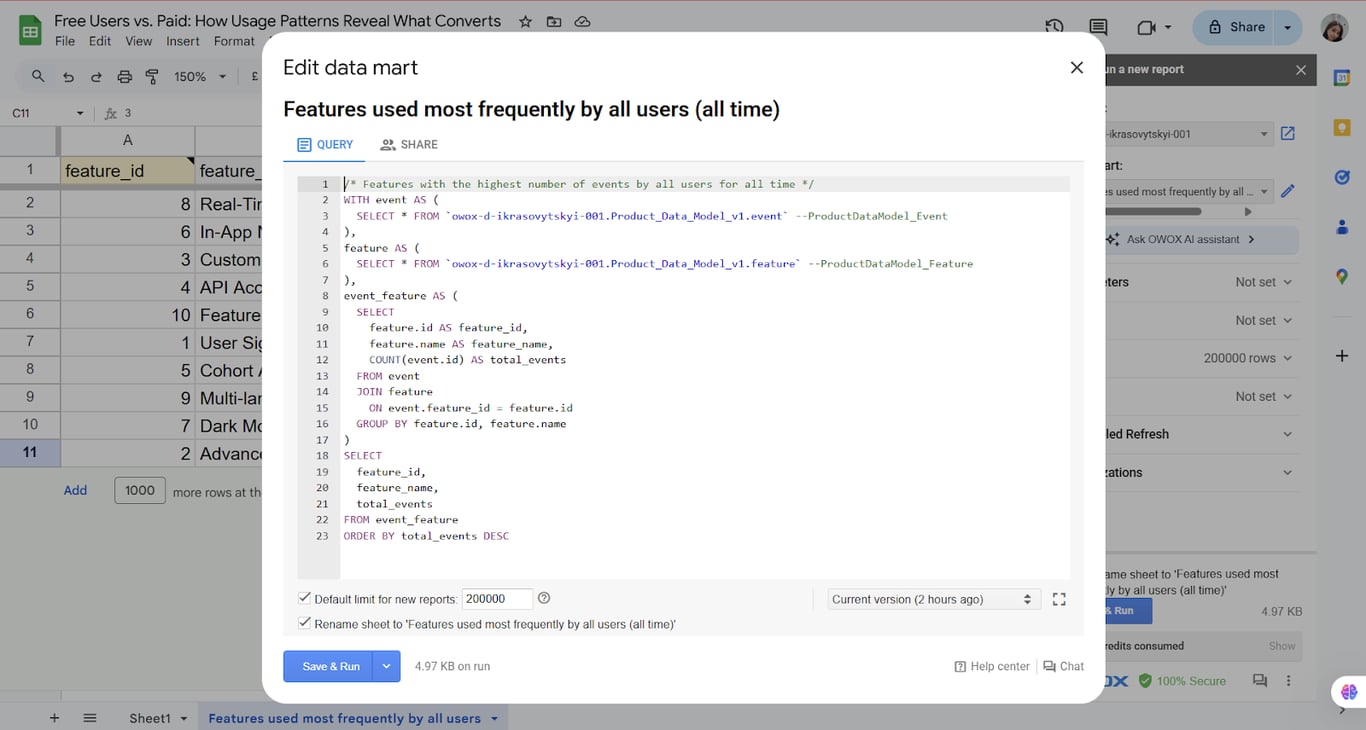Open the Format menu
Screen dimensions: 1366x730
(234, 41)
